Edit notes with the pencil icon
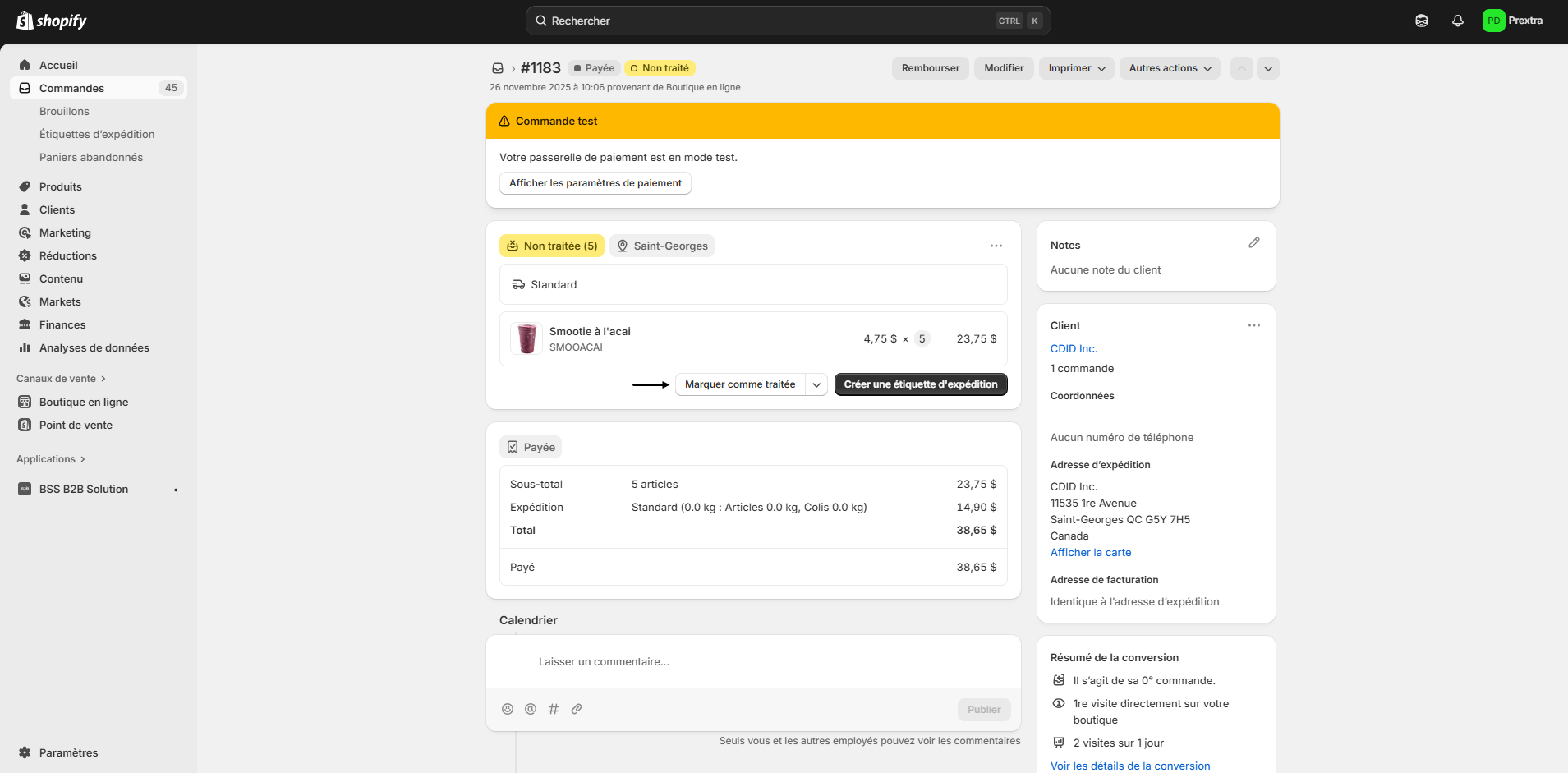The height and width of the screenshot is (773, 1568). (x=1253, y=243)
